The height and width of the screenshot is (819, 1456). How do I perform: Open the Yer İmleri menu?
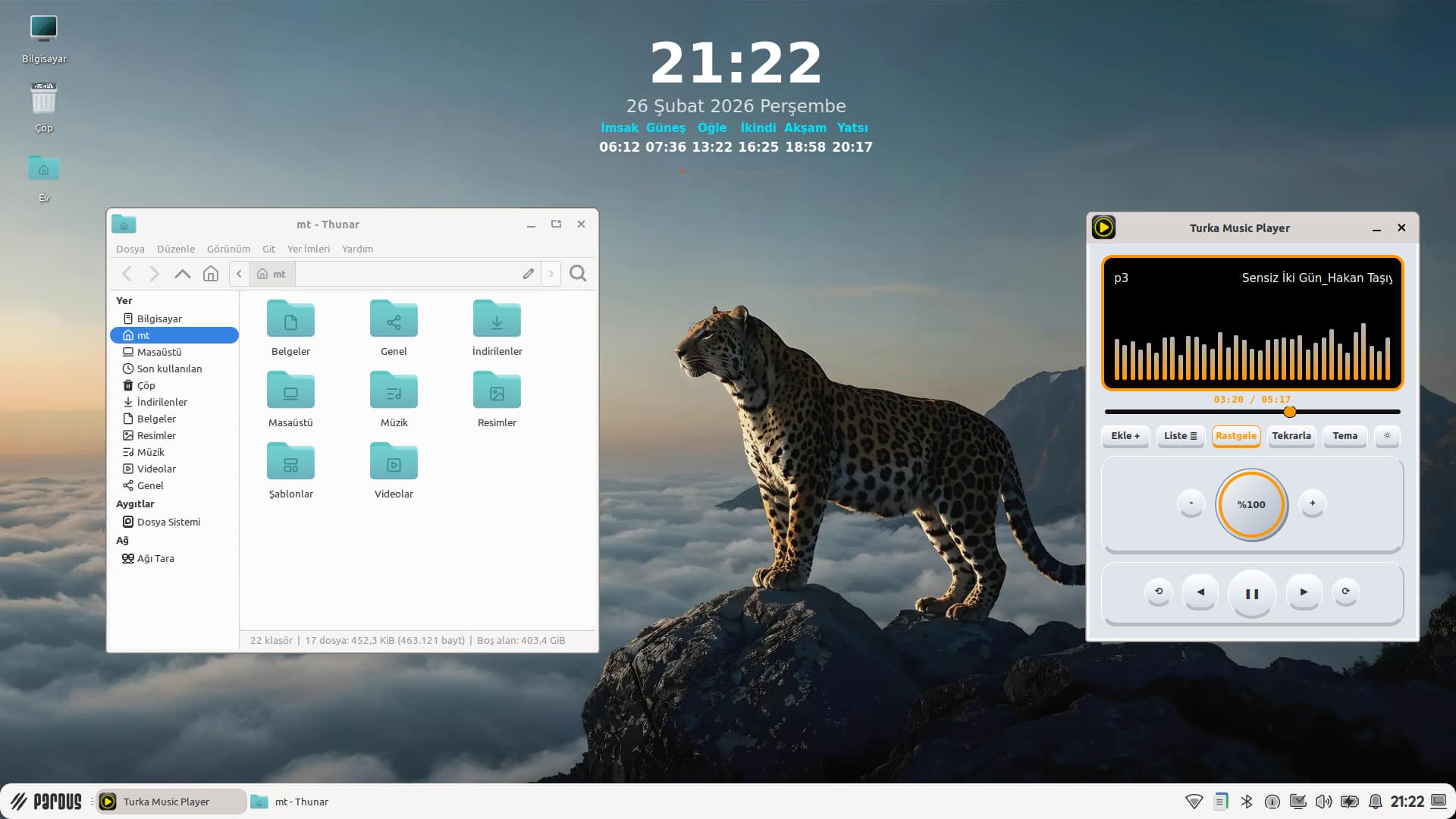coord(308,249)
